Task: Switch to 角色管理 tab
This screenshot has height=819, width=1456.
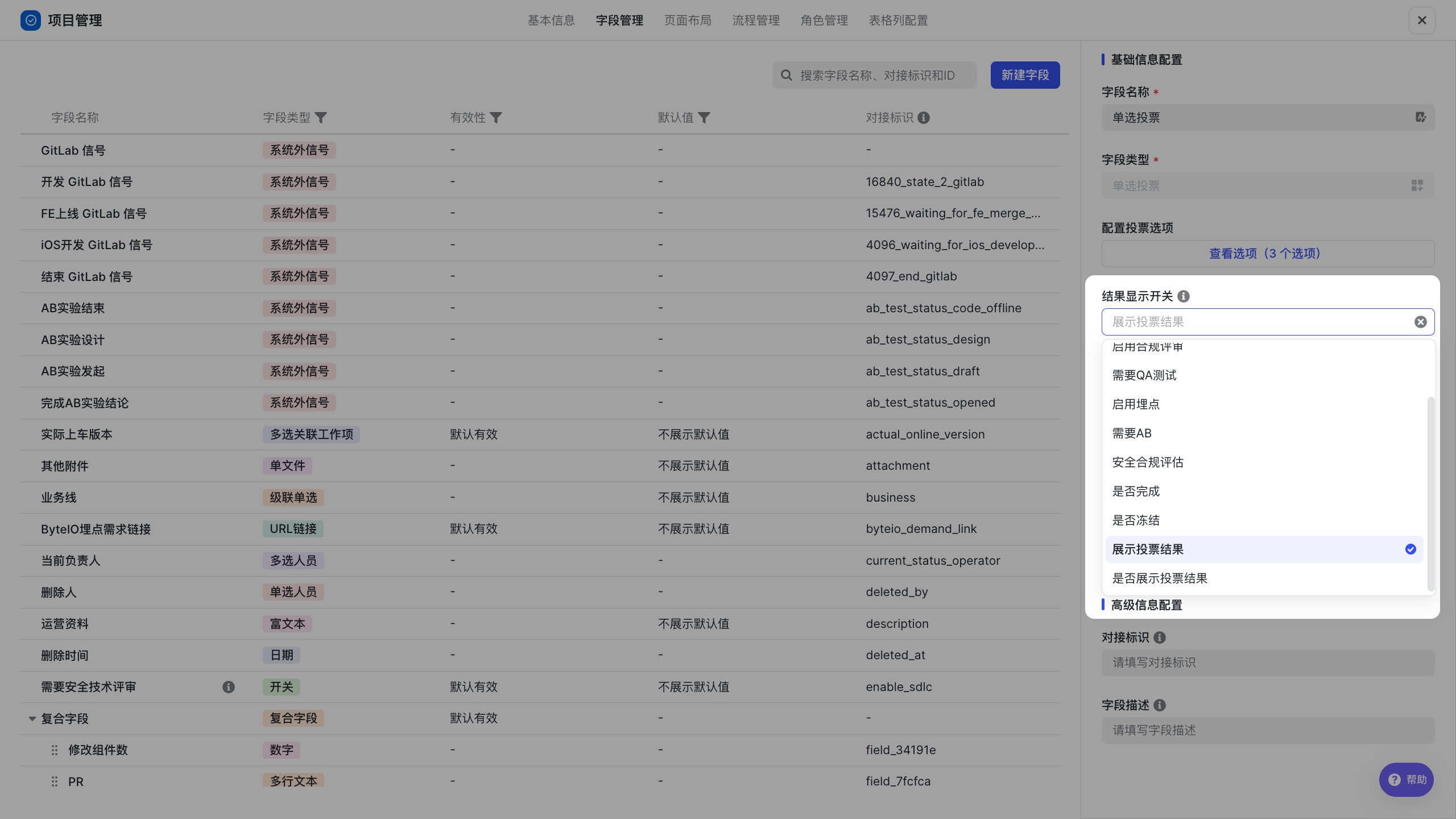Action: 824,20
